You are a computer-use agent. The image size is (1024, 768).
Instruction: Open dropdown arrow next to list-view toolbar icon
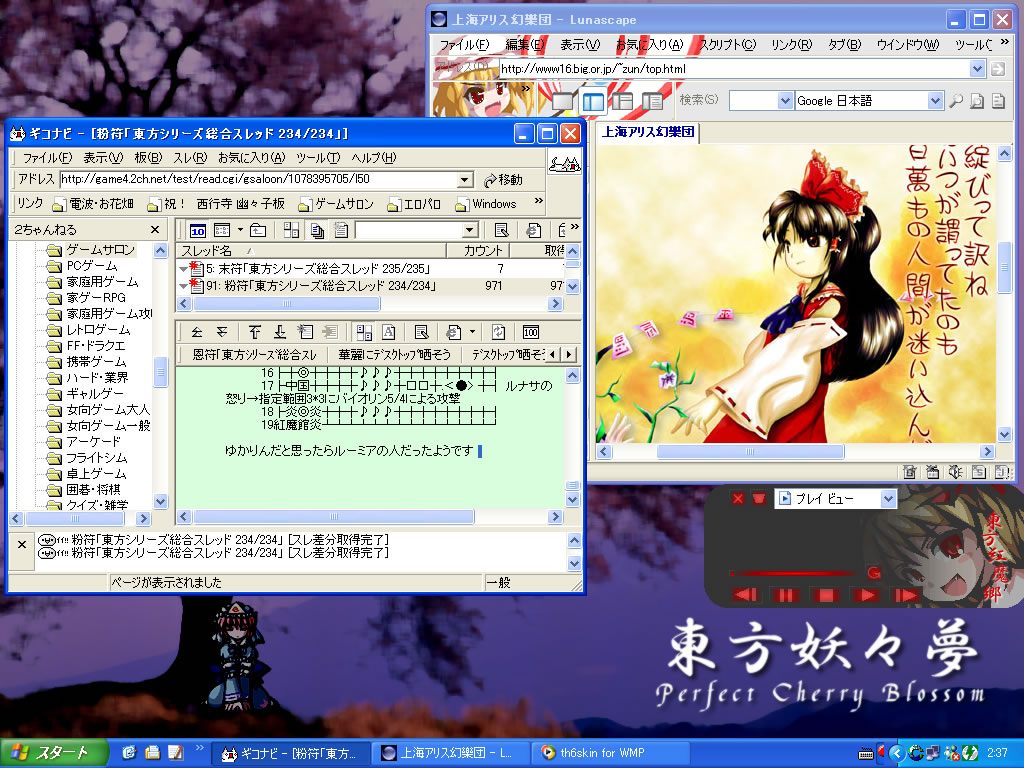point(240,231)
